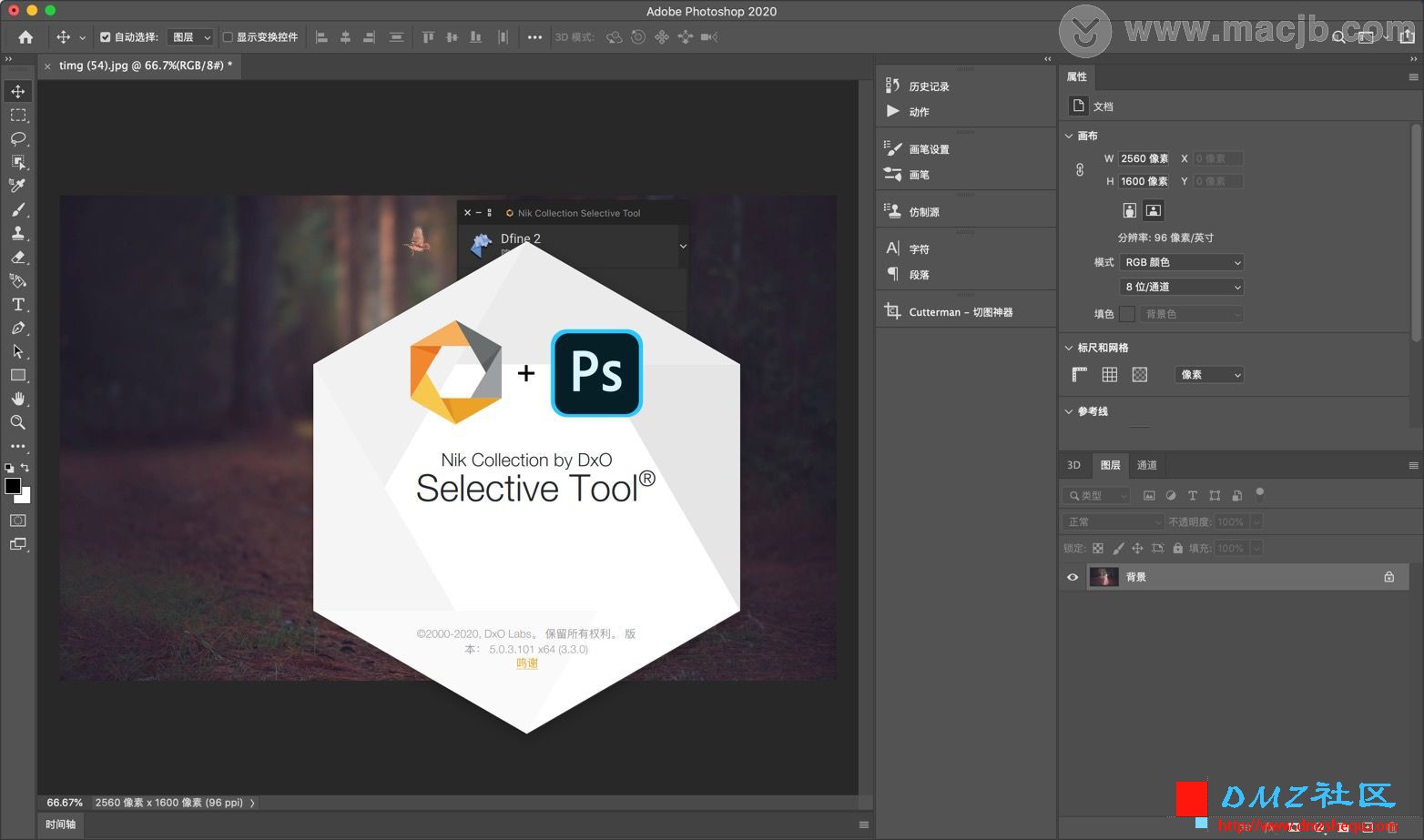
Task: Change screen mode icon in toolbox
Action: click(18, 544)
